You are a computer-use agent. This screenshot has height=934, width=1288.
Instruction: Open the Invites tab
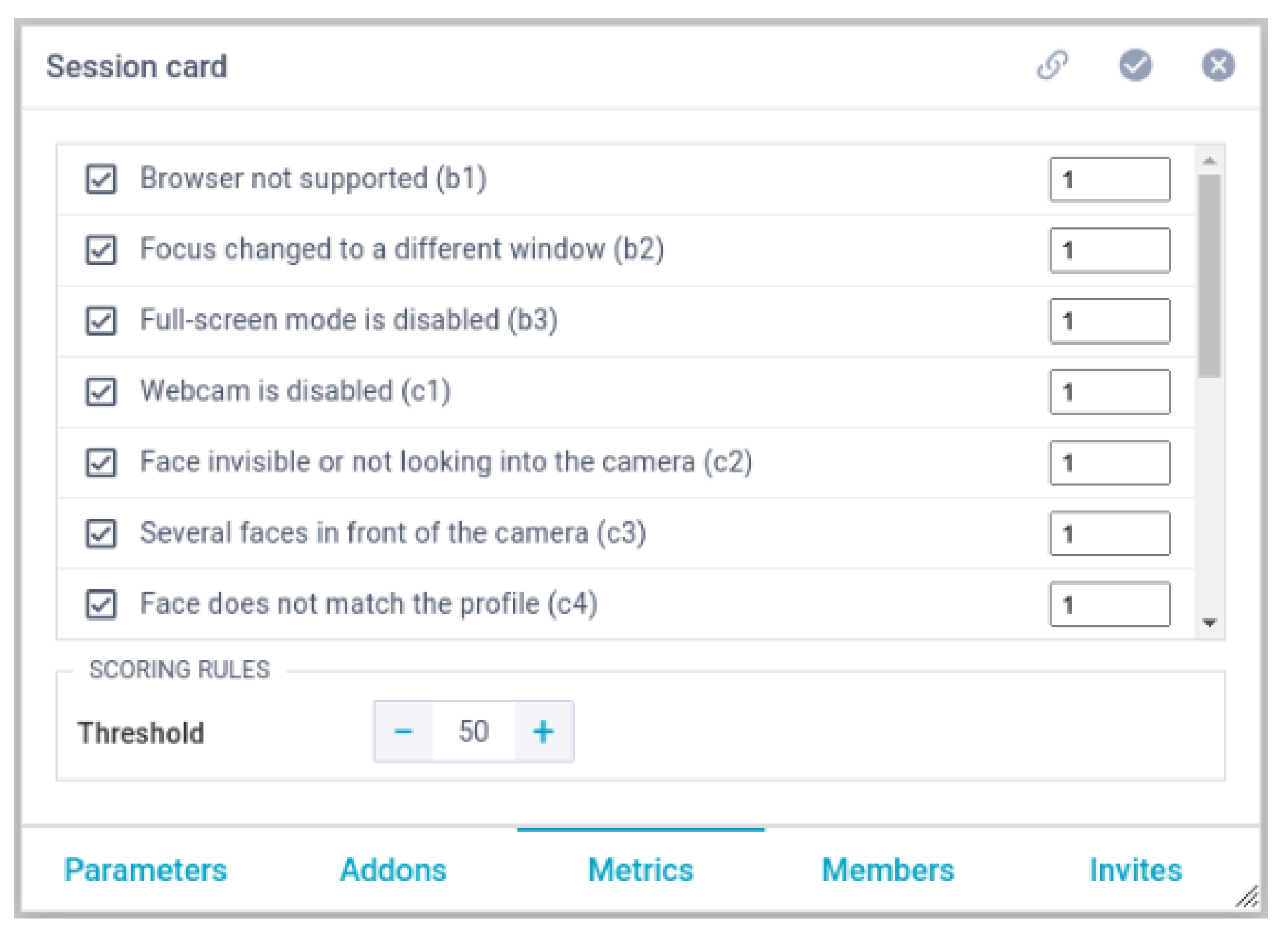coord(1135,870)
